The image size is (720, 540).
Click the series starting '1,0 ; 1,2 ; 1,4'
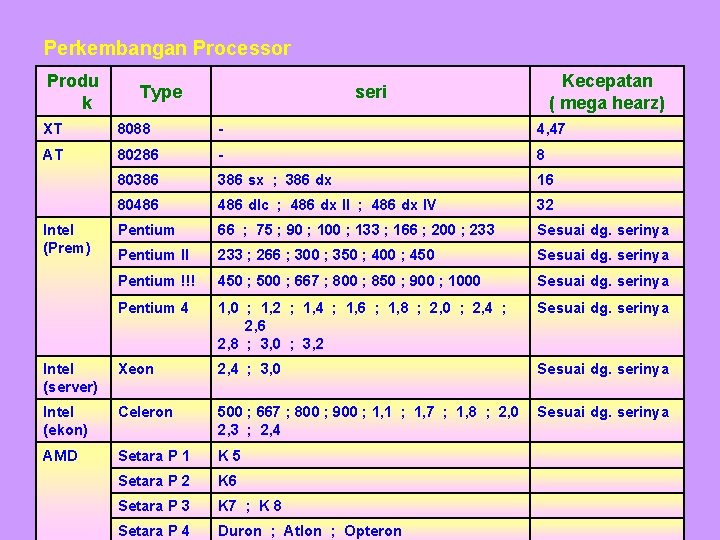(362, 316)
